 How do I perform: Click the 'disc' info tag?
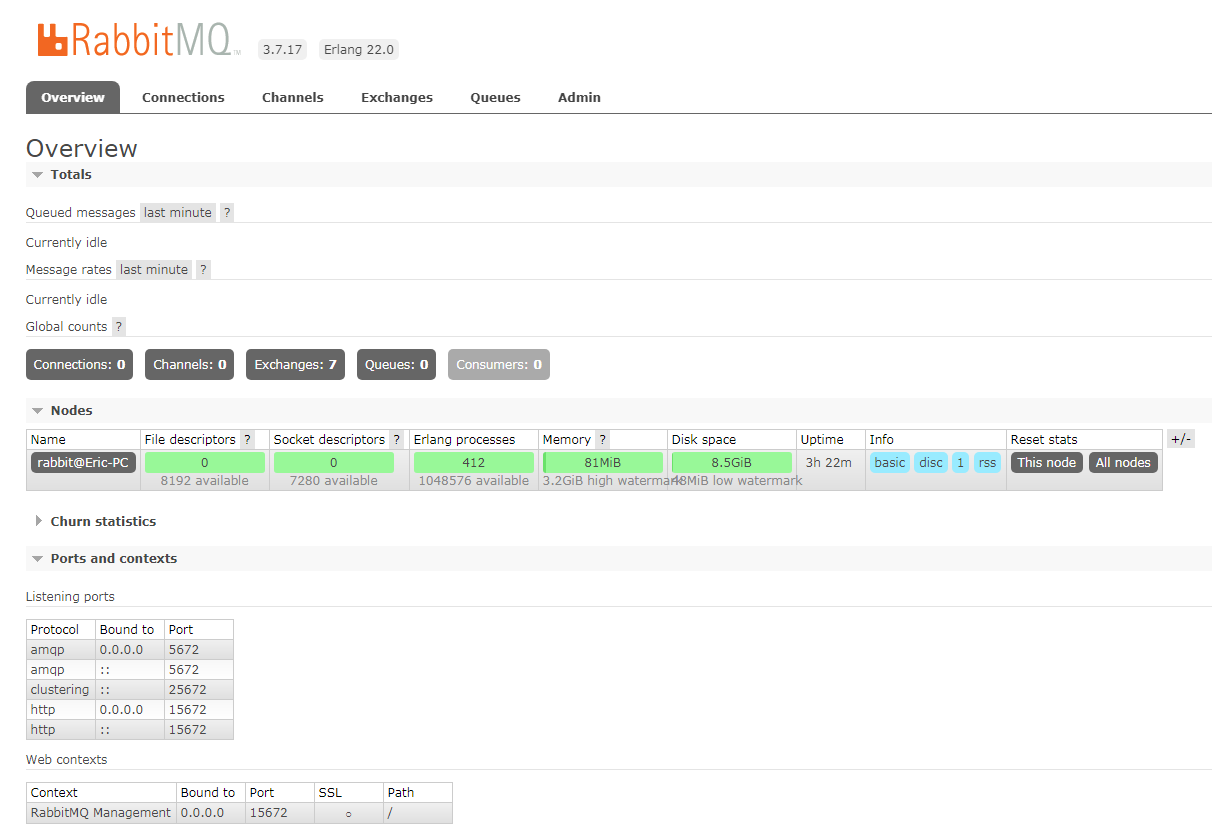(931, 462)
